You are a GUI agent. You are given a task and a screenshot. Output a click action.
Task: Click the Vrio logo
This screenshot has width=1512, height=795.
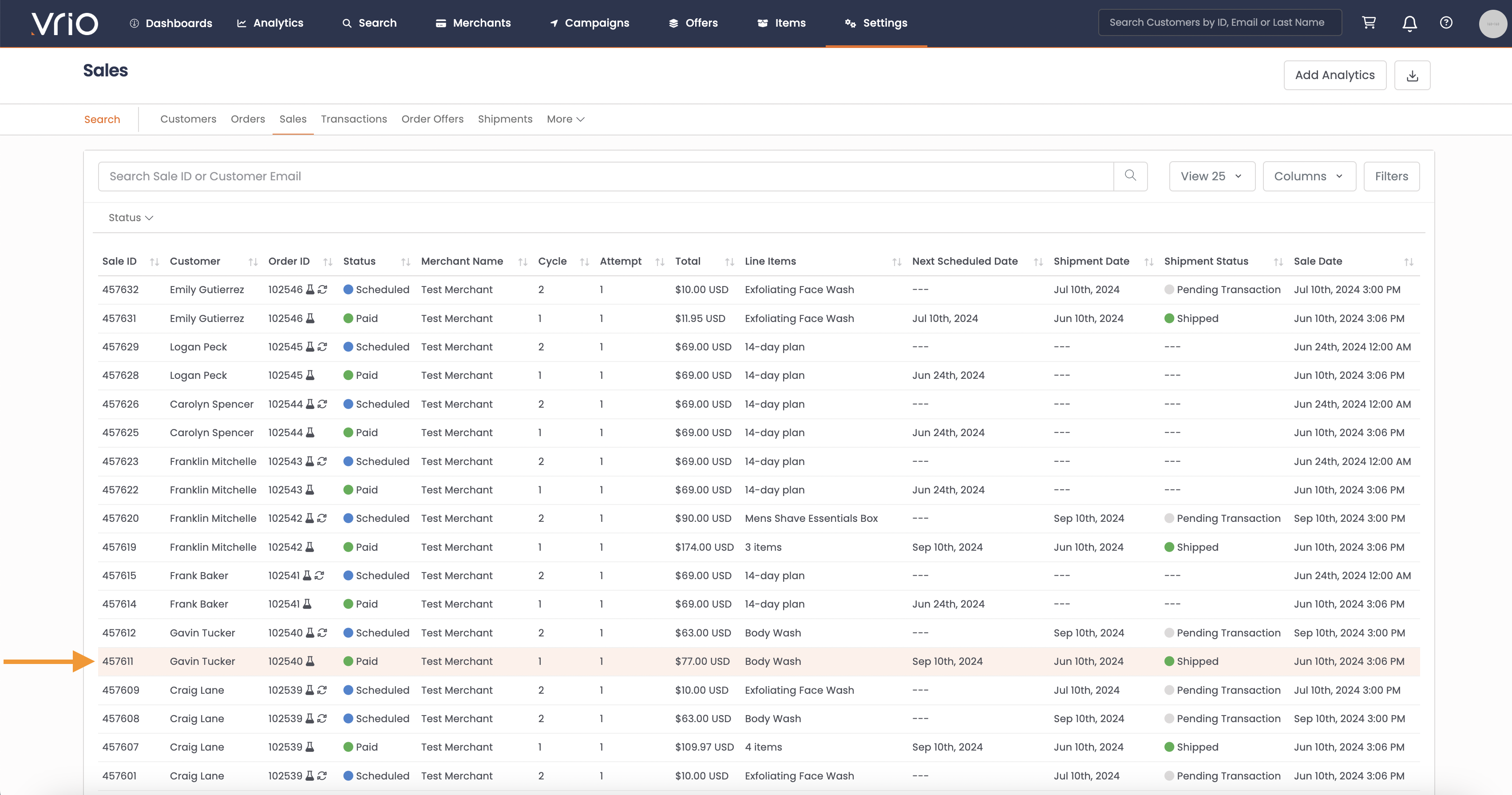point(64,24)
